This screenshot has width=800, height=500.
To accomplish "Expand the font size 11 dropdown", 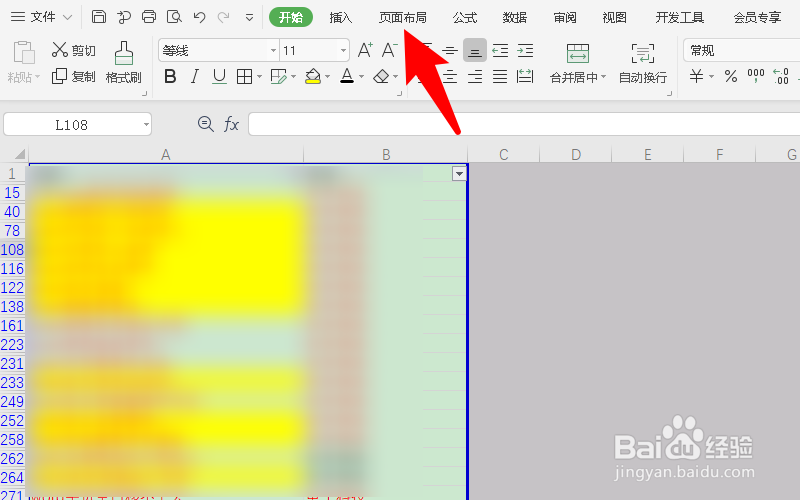I will [343, 51].
